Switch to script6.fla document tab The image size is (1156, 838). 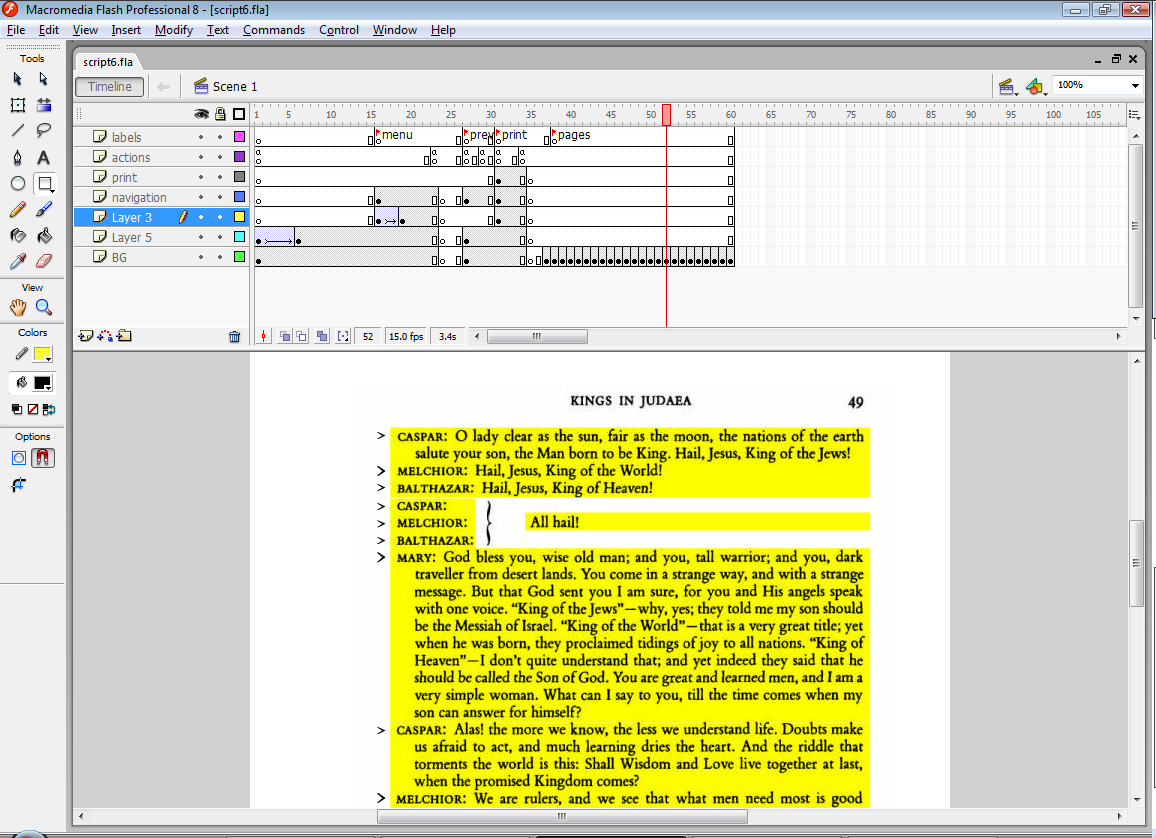pyautogui.click(x=108, y=62)
